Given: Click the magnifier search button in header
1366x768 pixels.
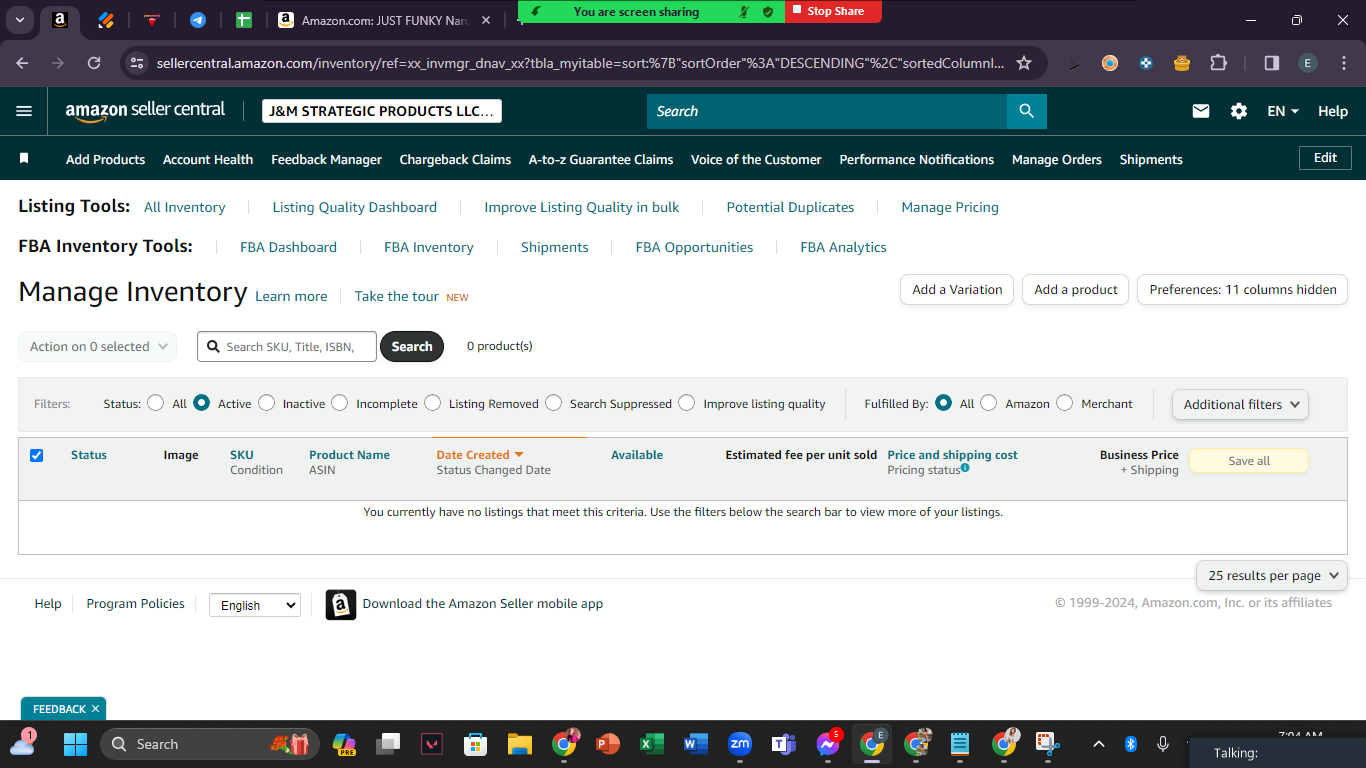Looking at the screenshot, I should pyautogui.click(x=1027, y=111).
